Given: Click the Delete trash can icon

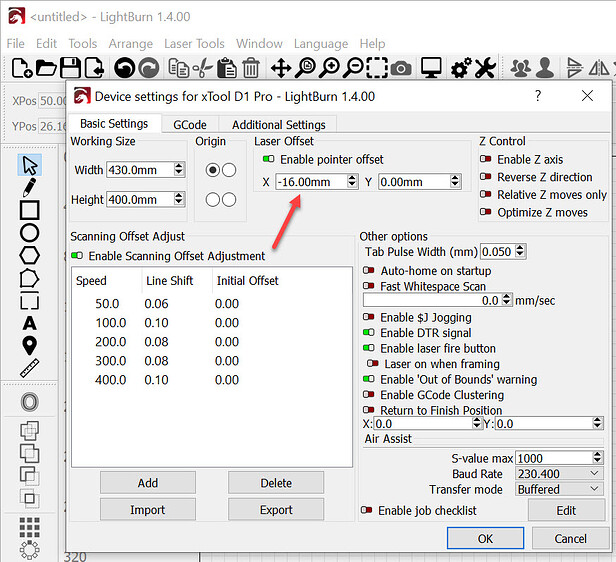Looking at the screenshot, I should tap(250, 68).
